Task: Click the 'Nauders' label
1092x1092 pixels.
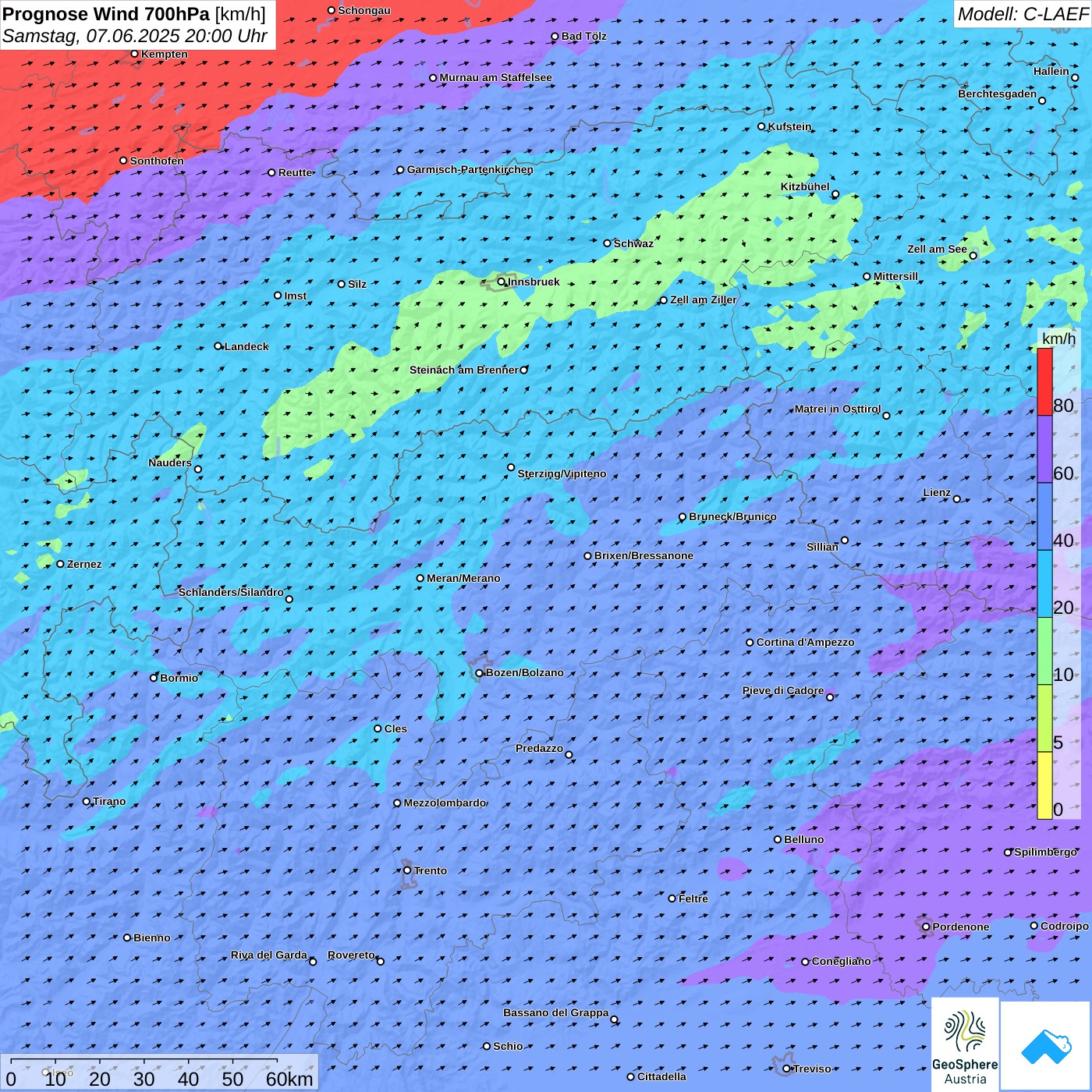Action: point(170,463)
